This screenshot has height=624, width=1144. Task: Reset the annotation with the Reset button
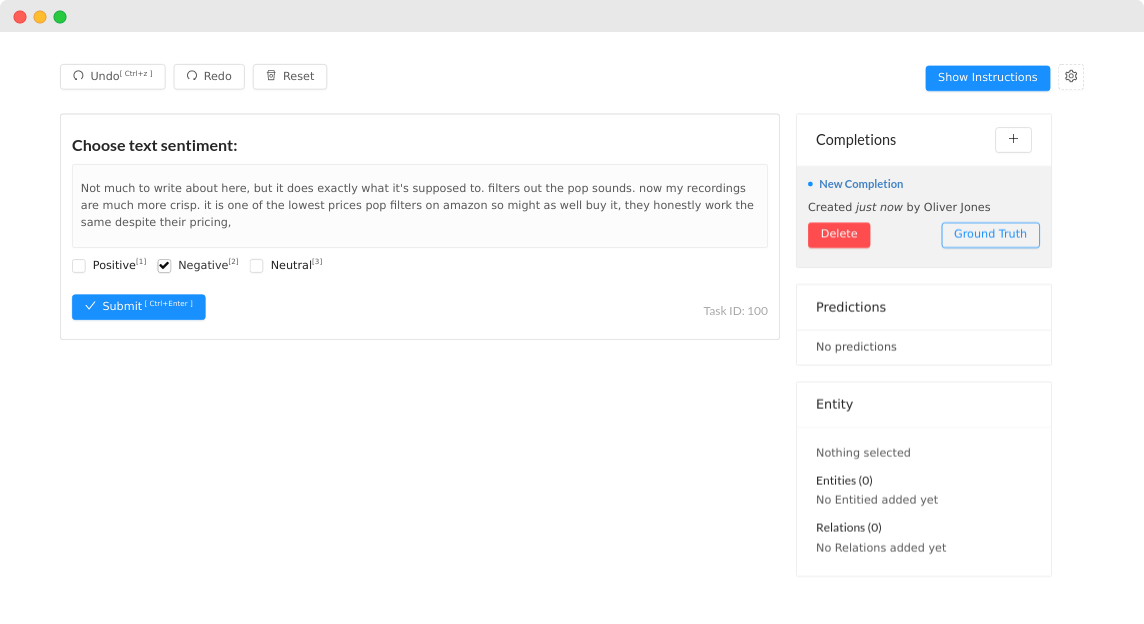289,77
